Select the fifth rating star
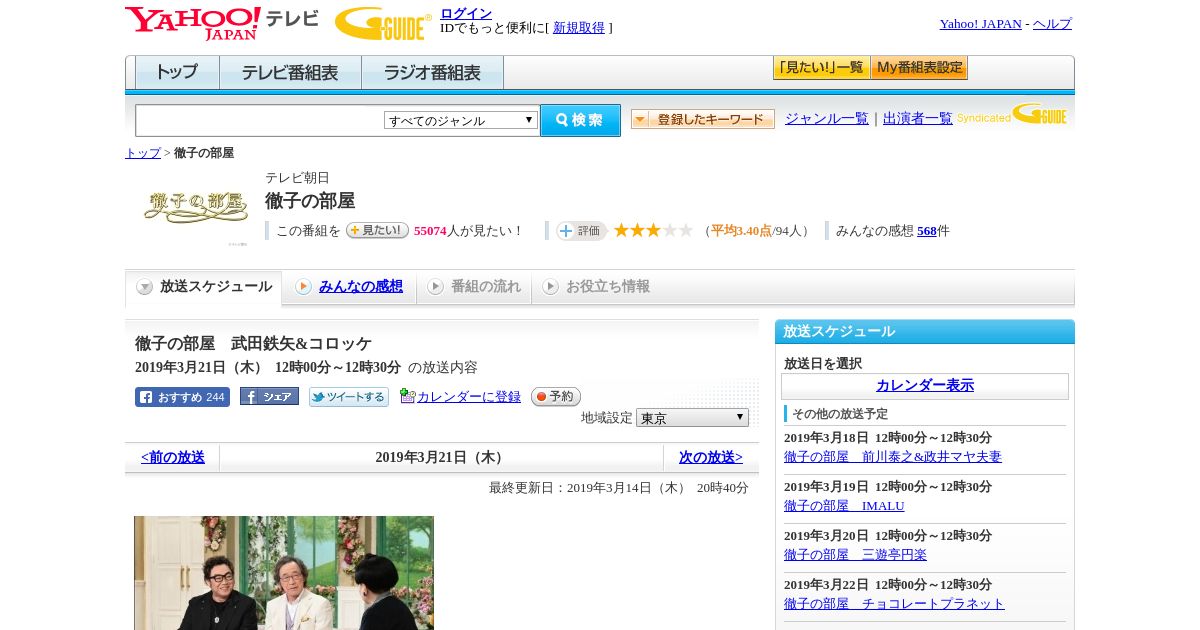Viewport: 1200px width, 630px height. point(685,230)
